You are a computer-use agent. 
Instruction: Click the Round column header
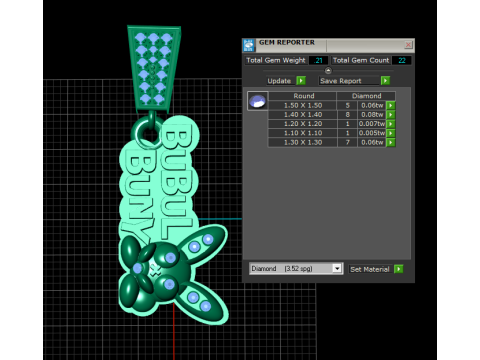303,96
